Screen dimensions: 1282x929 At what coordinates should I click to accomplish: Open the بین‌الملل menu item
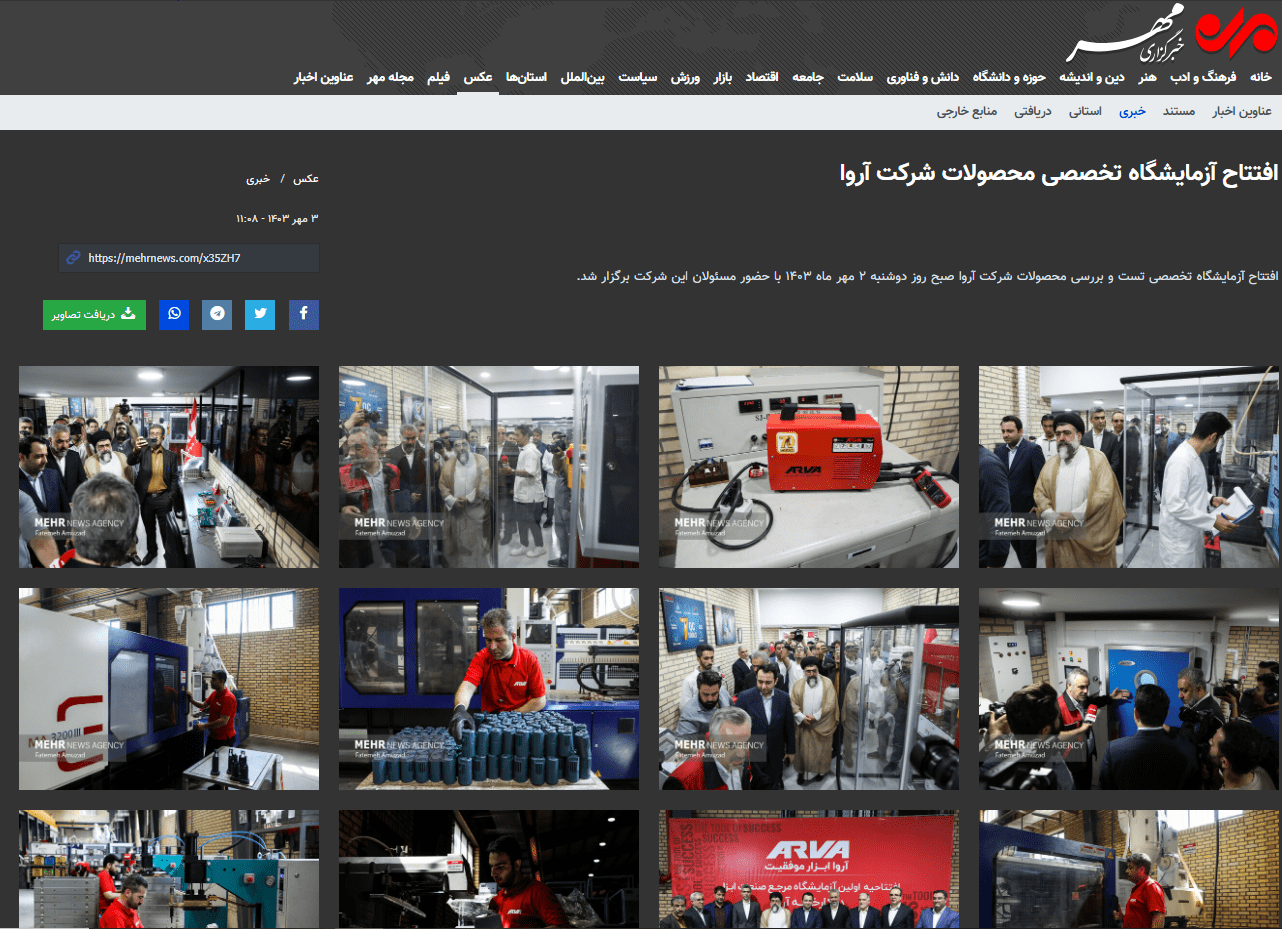click(x=582, y=77)
